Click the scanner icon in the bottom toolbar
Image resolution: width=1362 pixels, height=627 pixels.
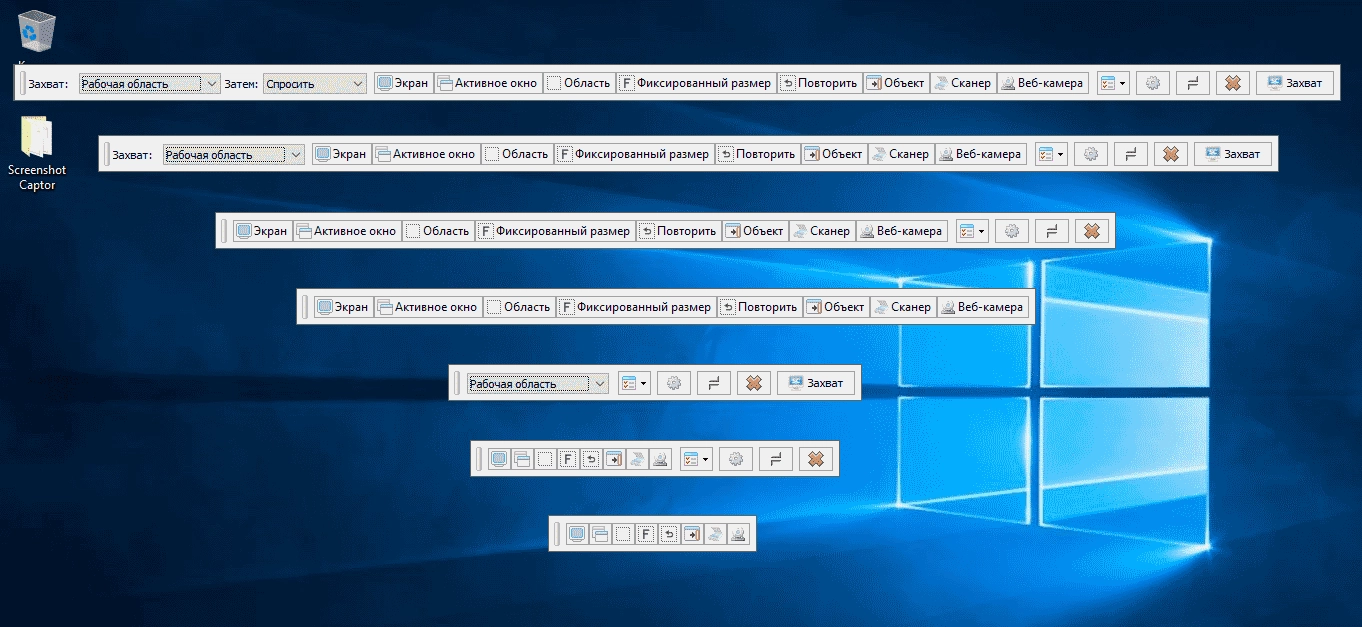[715, 534]
